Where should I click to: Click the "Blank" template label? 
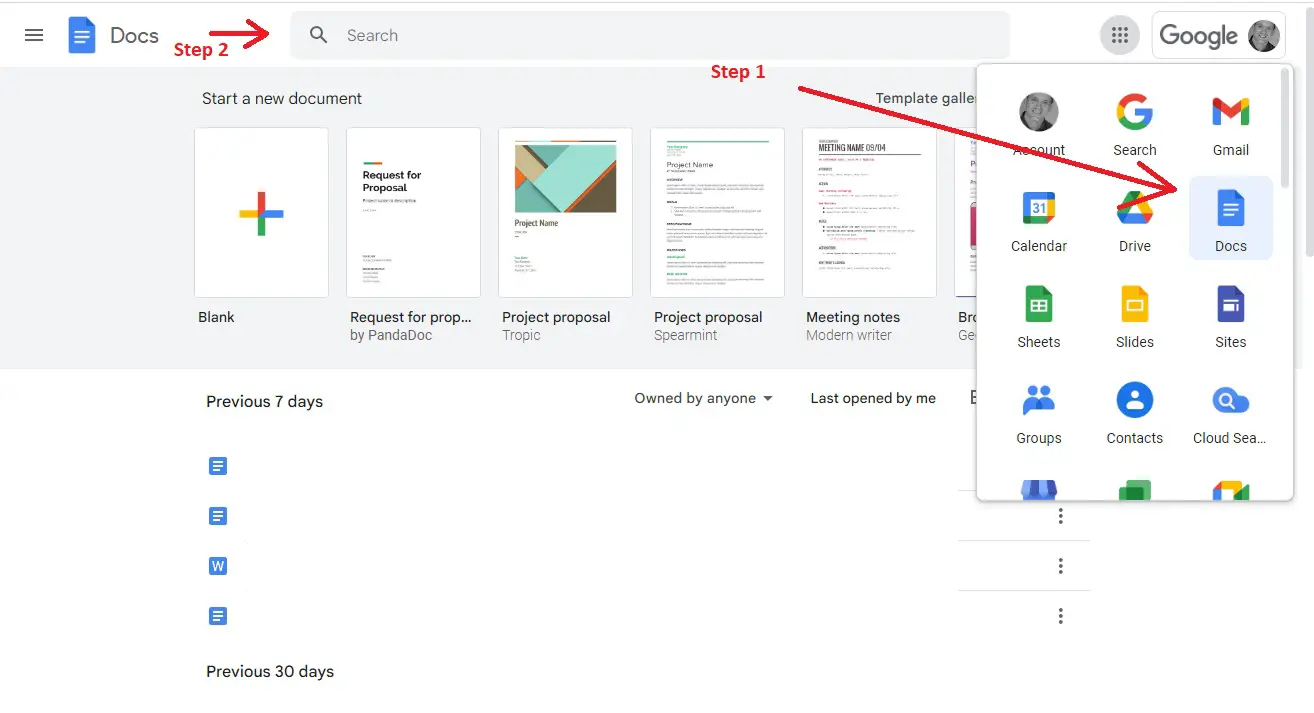217,317
